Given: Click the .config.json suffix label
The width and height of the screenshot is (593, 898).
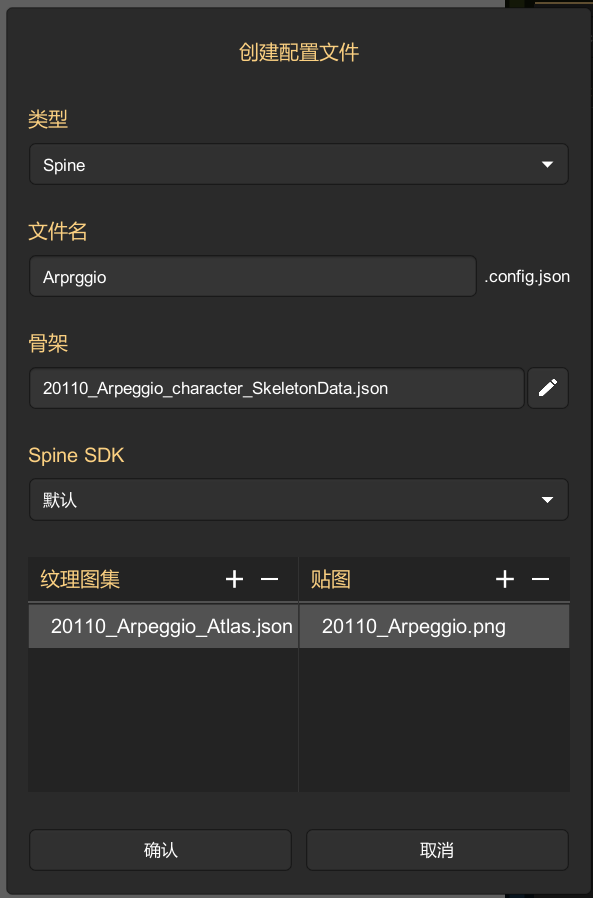Looking at the screenshot, I should (x=527, y=277).
